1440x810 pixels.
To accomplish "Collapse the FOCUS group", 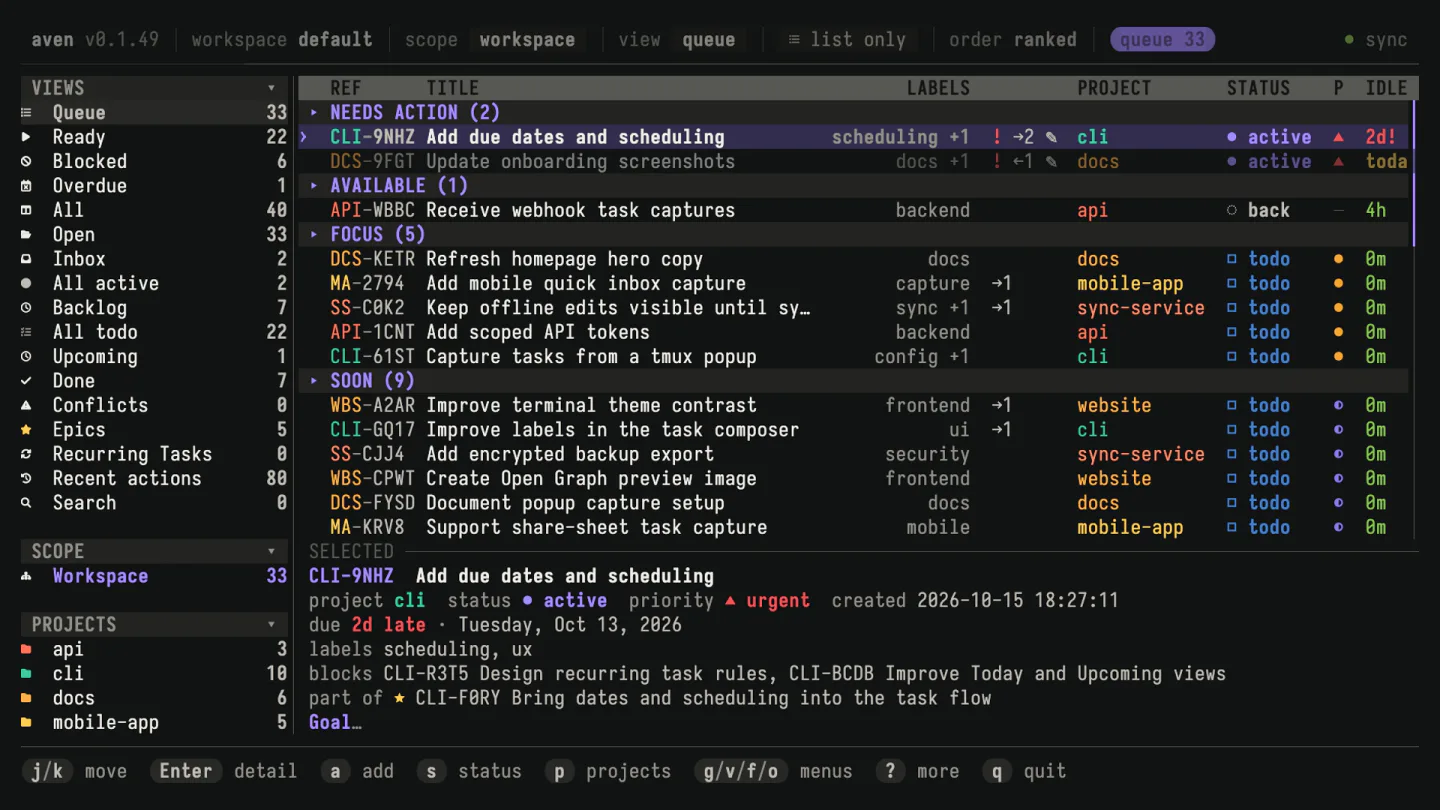I will click(x=314, y=235).
